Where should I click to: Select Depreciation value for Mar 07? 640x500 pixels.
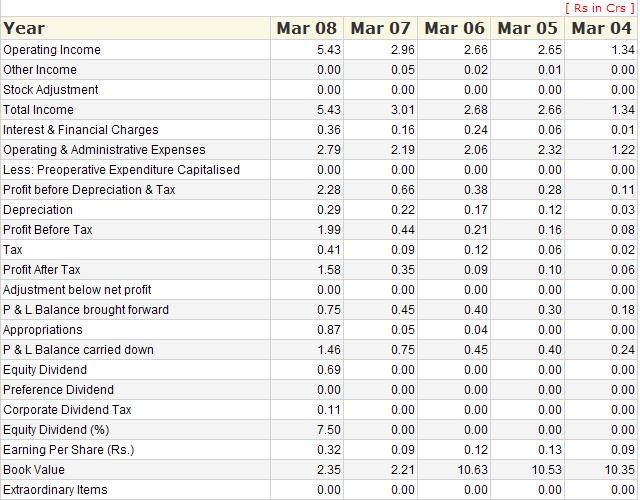coord(401,210)
